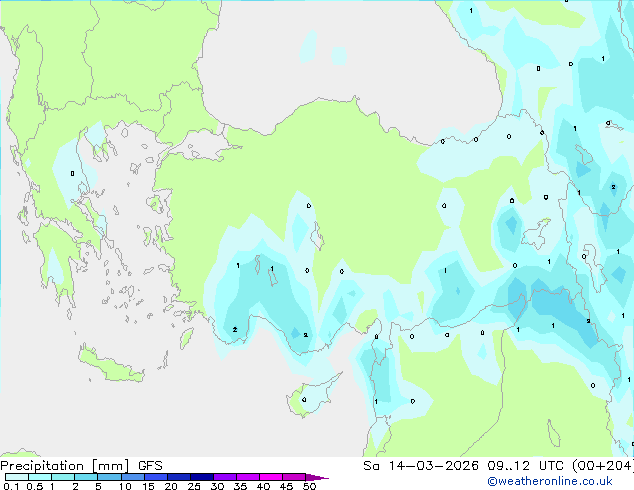Select legend swatch between 35 and 40
The height and width of the screenshot is (490, 634).
click(248, 477)
